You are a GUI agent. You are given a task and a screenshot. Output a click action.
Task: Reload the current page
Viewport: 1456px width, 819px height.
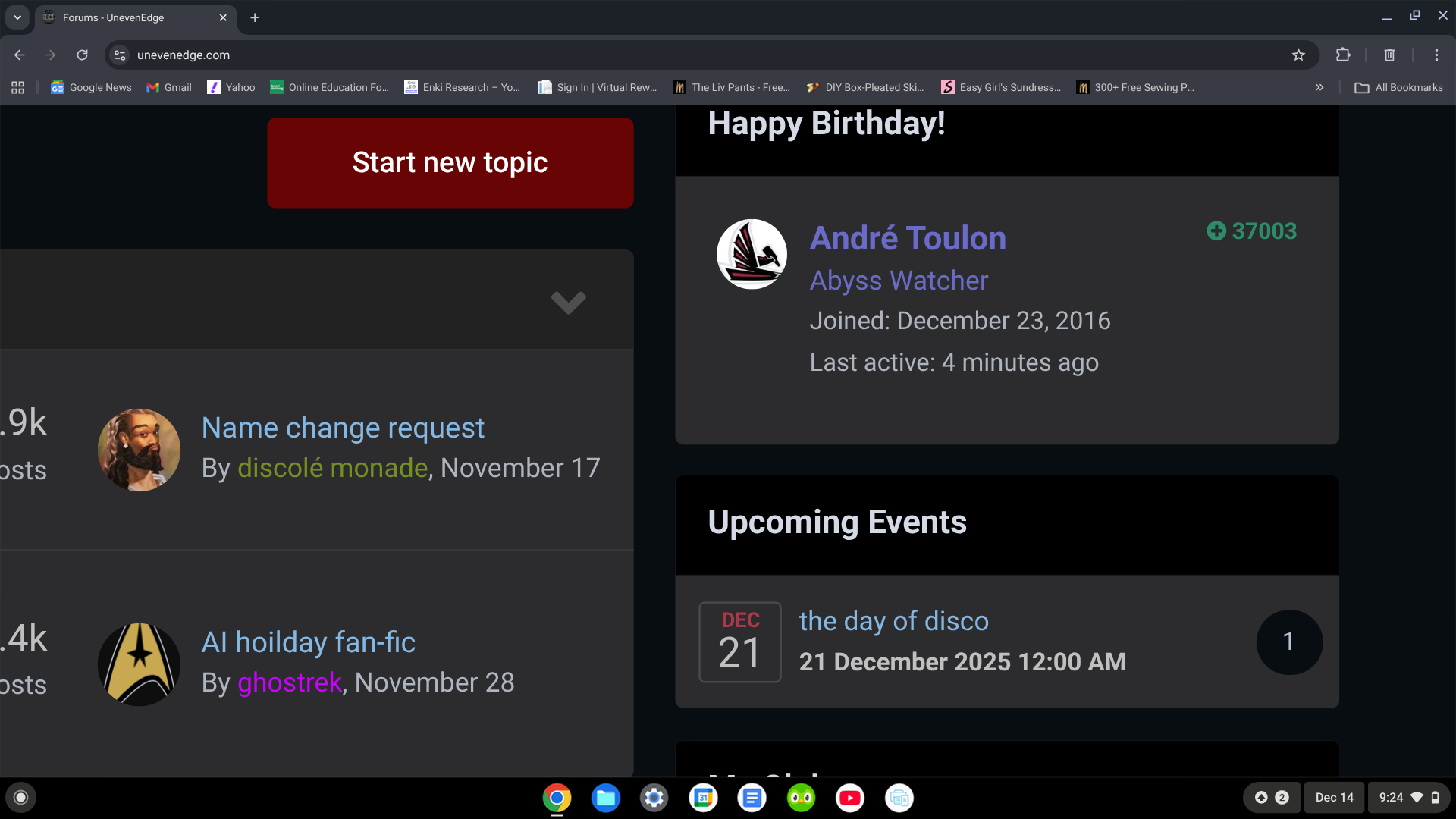point(82,55)
